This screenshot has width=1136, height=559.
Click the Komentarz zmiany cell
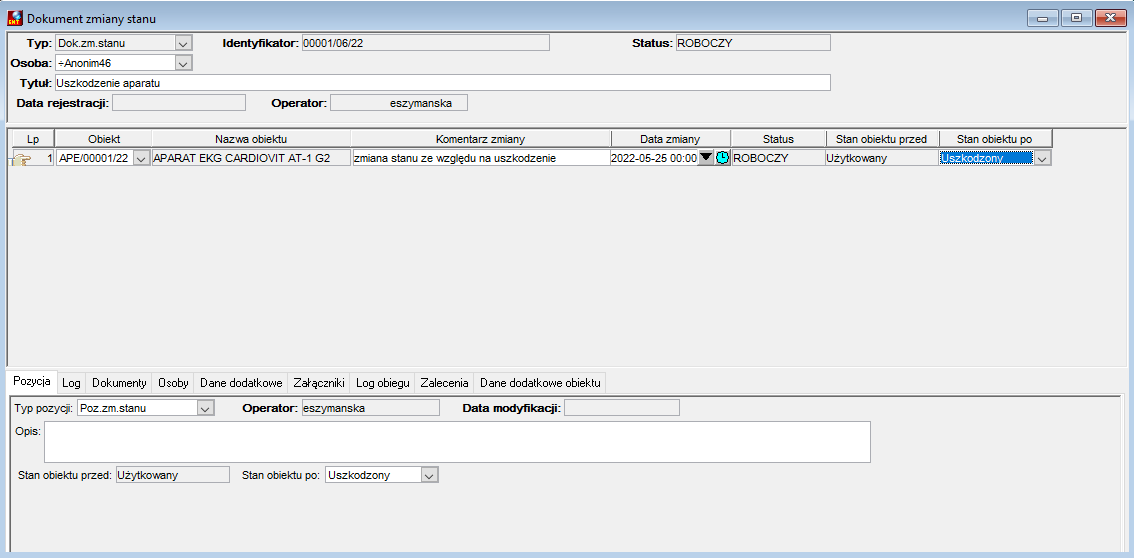coord(481,159)
